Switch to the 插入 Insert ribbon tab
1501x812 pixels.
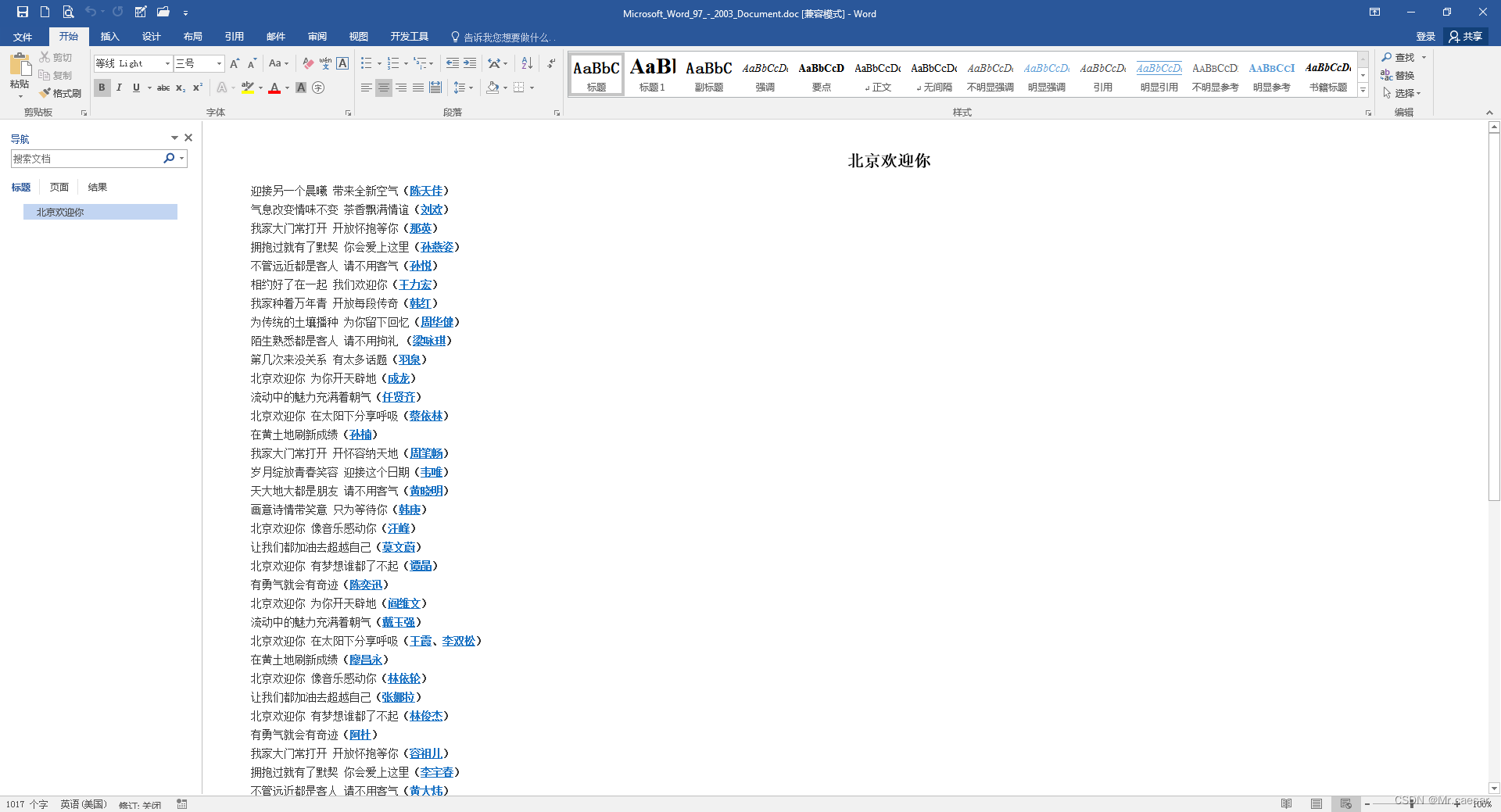(109, 37)
